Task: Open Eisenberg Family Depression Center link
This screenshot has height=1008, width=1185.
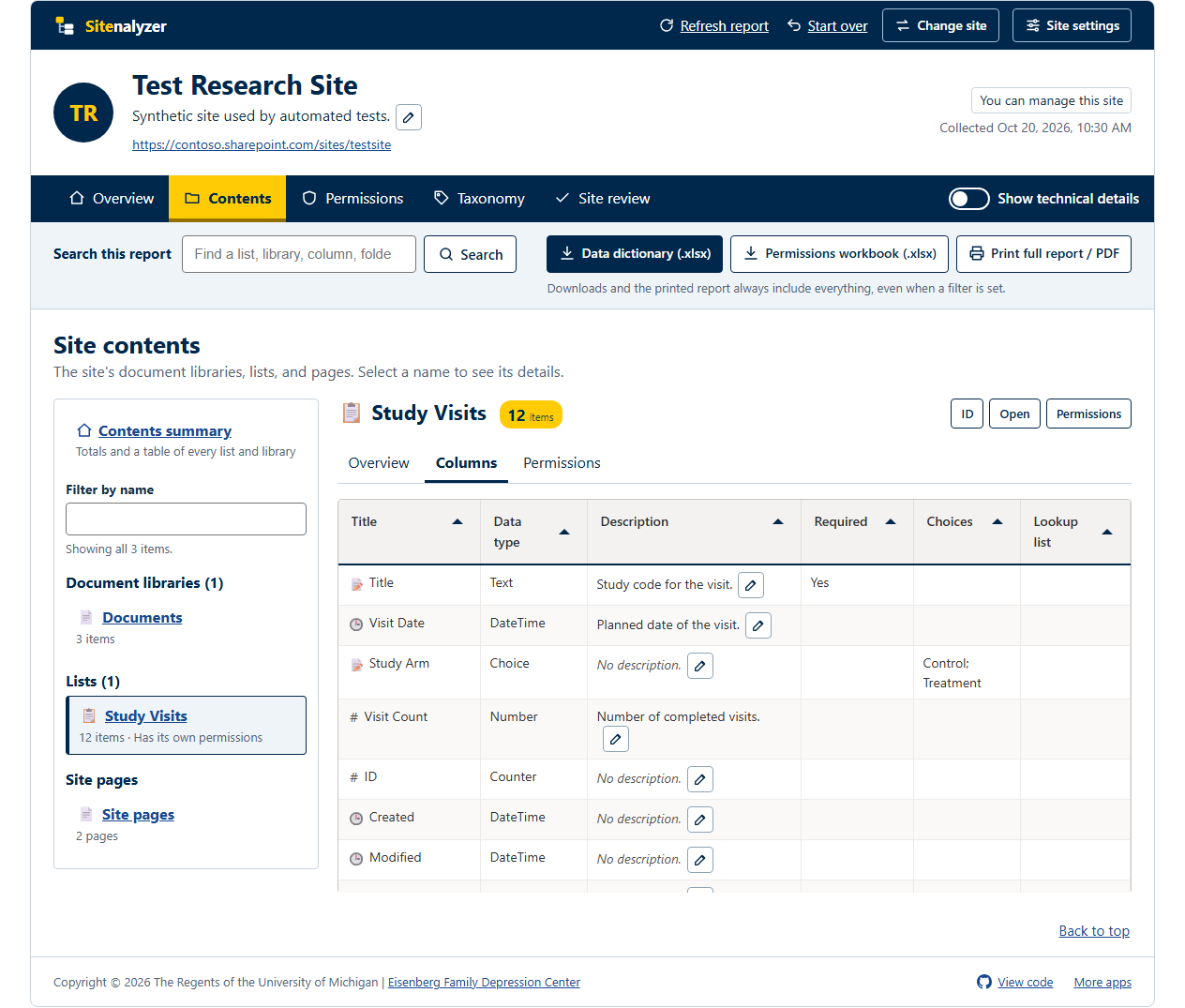Action: click(x=484, y=982)
